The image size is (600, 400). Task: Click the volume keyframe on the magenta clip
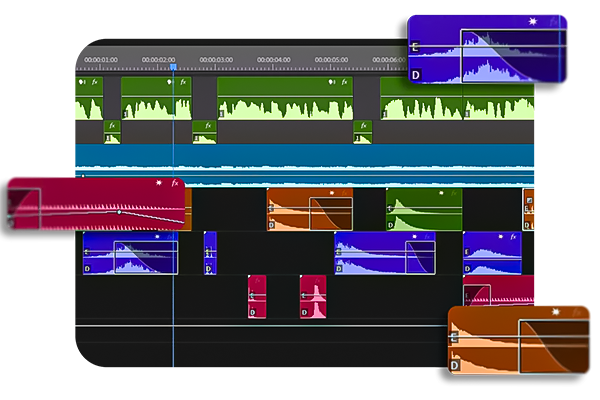point(119,212)
